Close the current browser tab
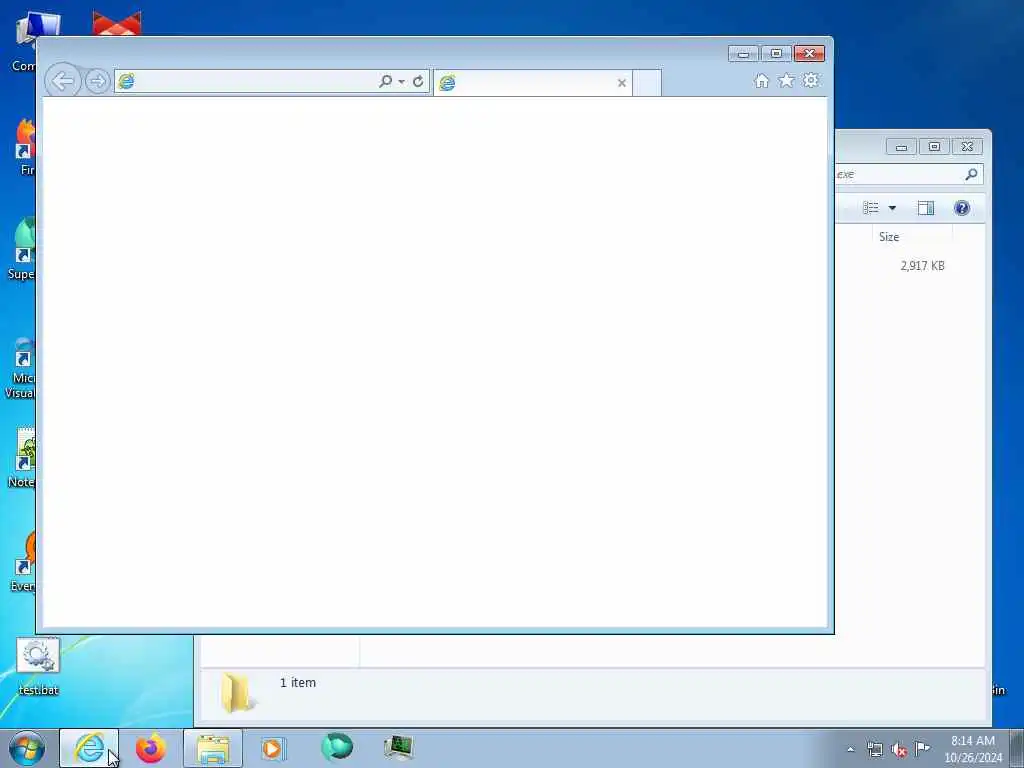 622,83
